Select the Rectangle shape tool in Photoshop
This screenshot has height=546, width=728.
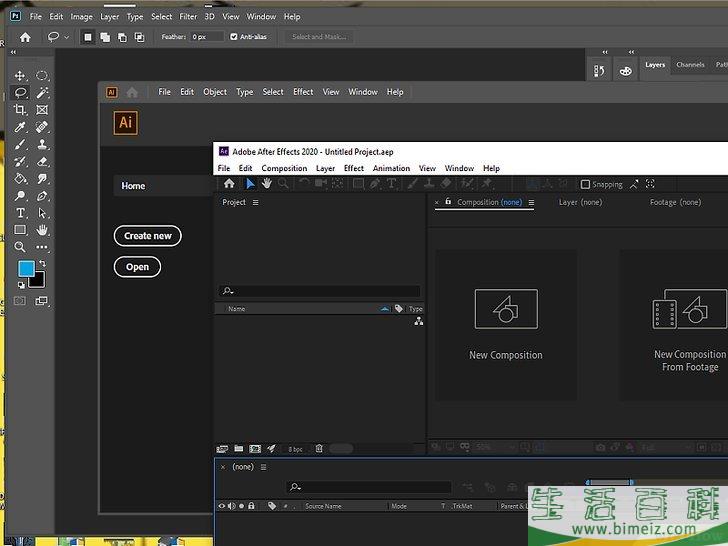pyautogui.click(x=20, y=230)
